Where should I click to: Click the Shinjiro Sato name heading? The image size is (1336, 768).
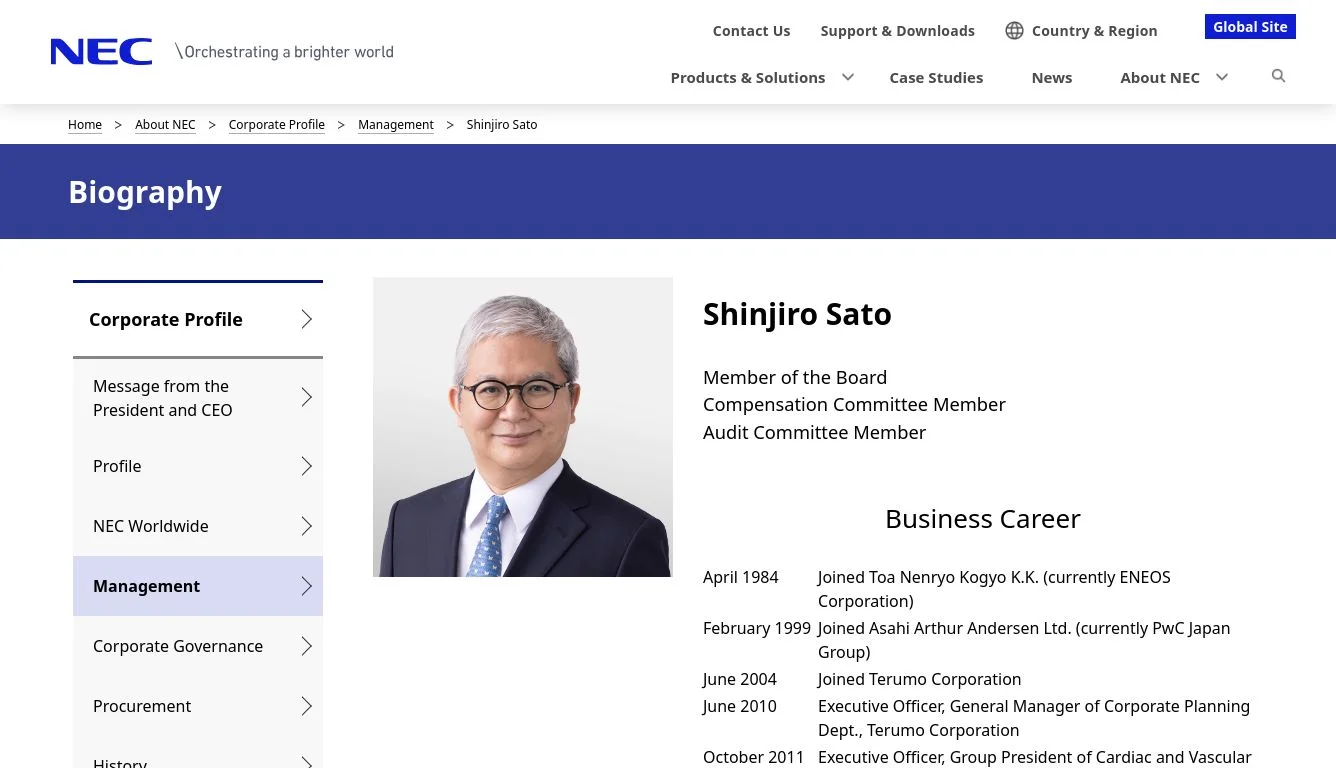tap(797, 314)
